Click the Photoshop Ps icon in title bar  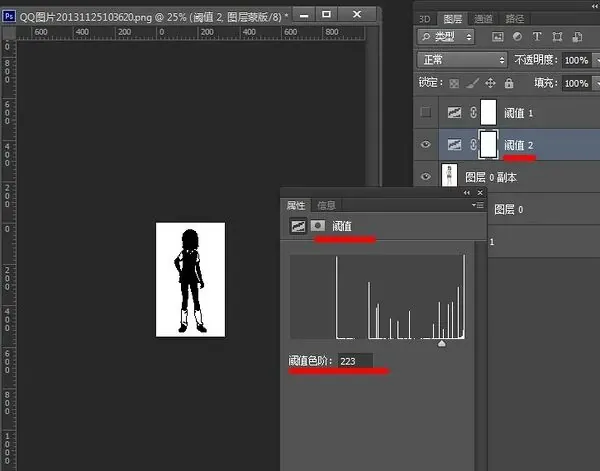9,16
